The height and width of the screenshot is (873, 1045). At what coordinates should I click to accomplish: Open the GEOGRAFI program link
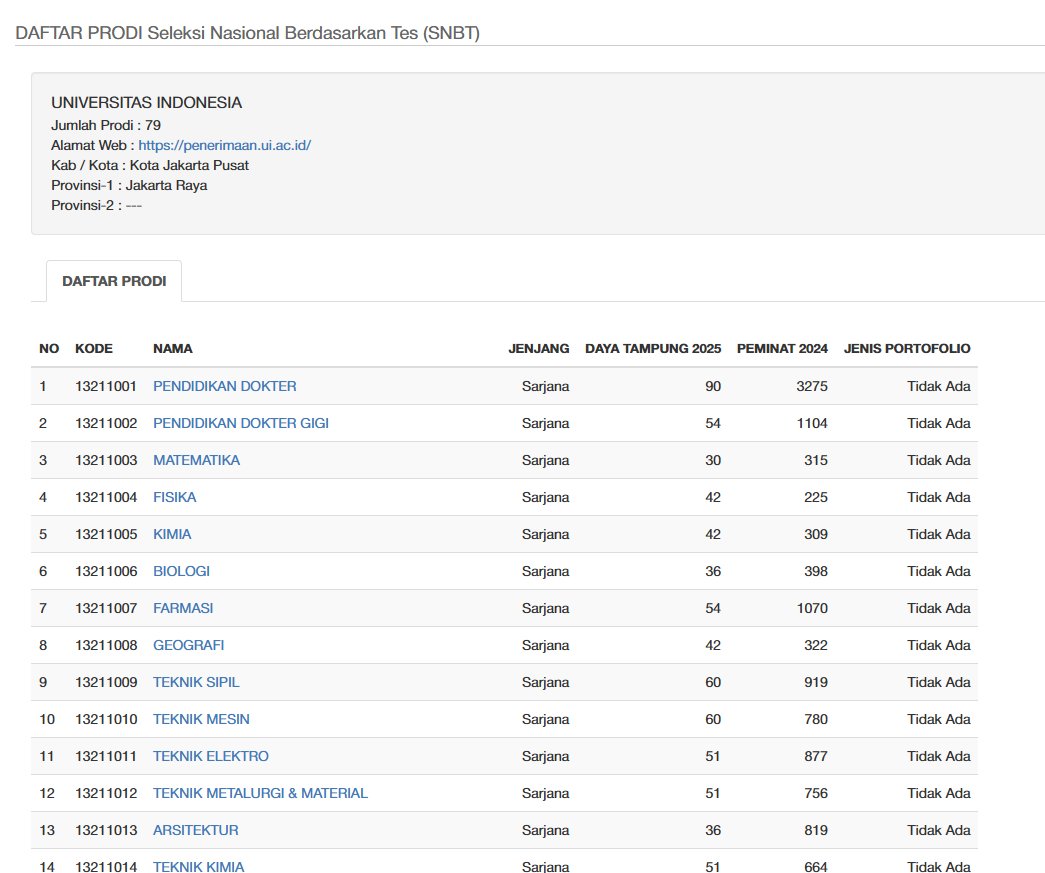point(189,645)
